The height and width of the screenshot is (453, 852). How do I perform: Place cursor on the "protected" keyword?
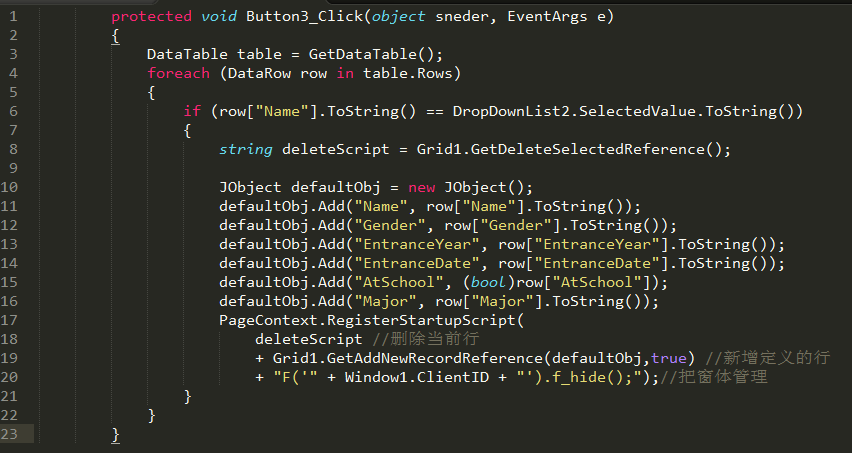152,17
